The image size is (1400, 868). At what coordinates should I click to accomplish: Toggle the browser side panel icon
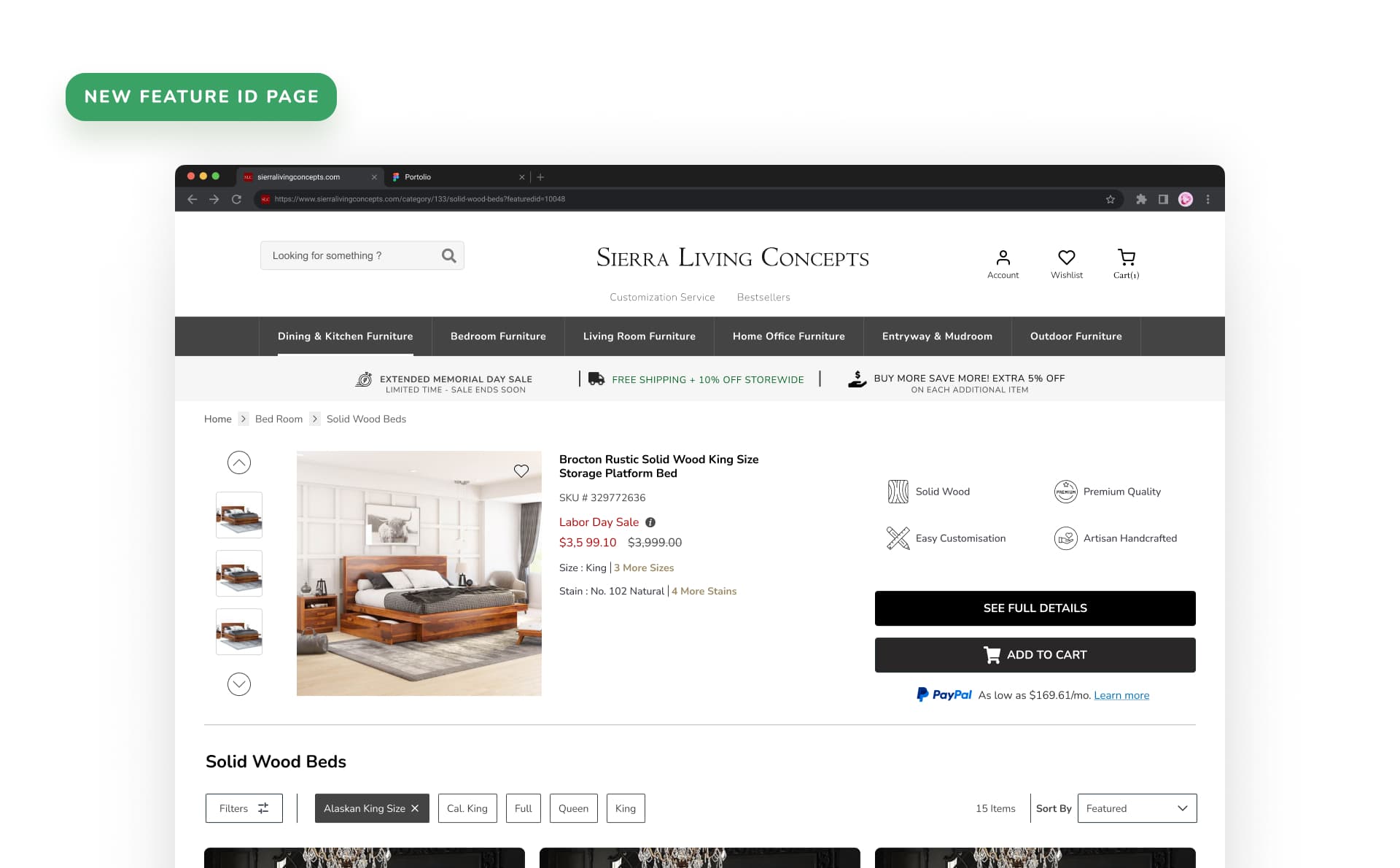coord(1163,199)
